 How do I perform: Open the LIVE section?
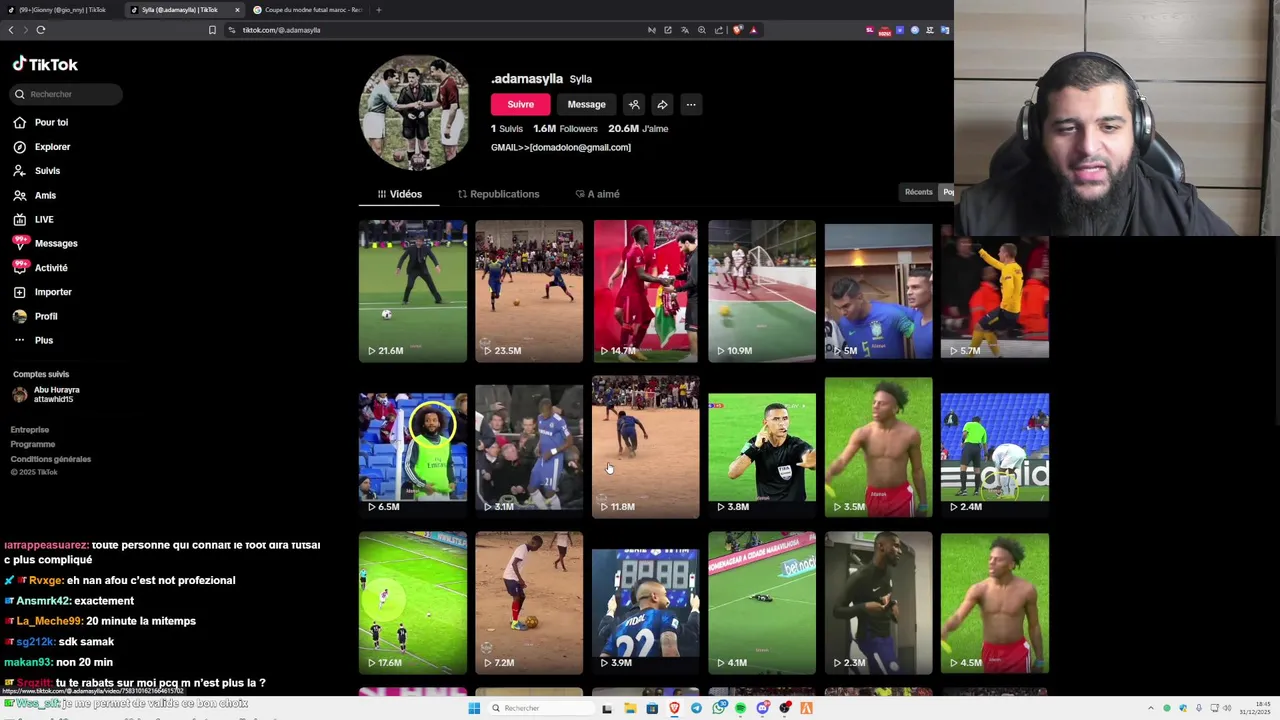[x=34, y=219]
